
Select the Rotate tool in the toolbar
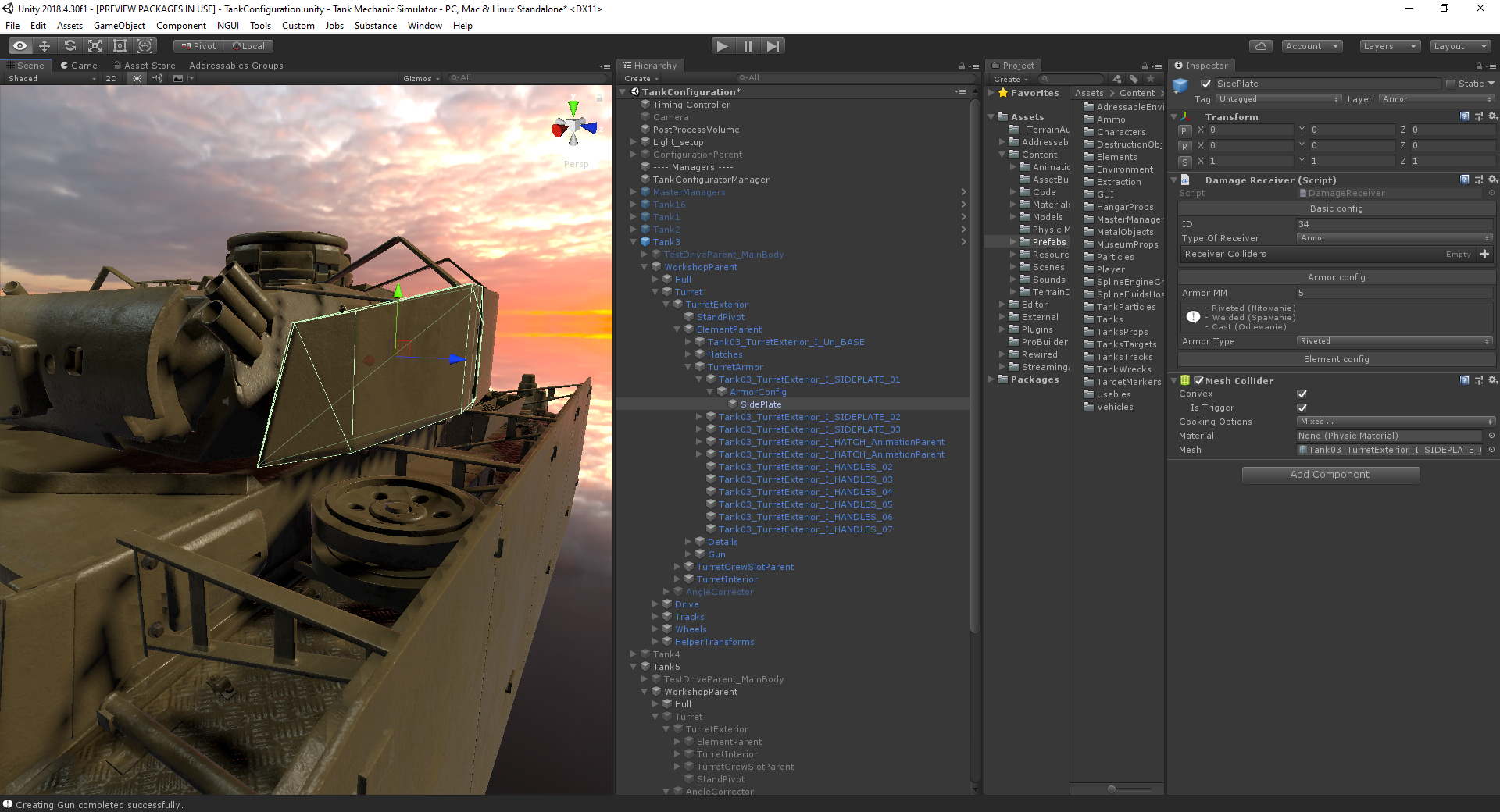[70, 46]
